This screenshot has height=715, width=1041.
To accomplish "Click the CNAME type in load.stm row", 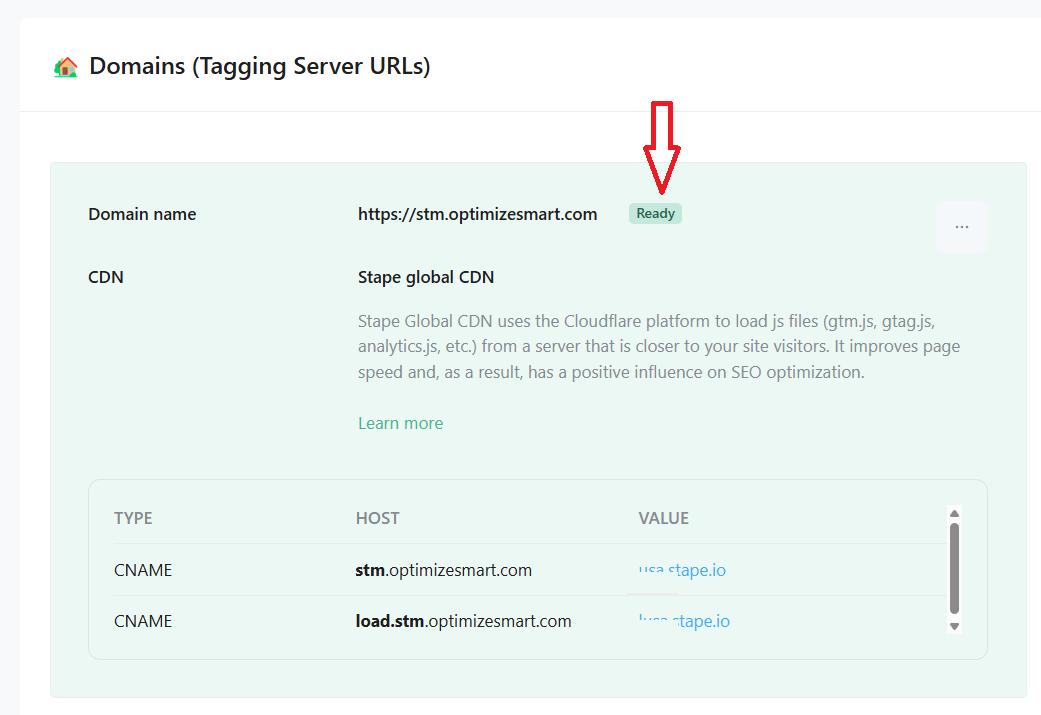I will tap(143, 621).
